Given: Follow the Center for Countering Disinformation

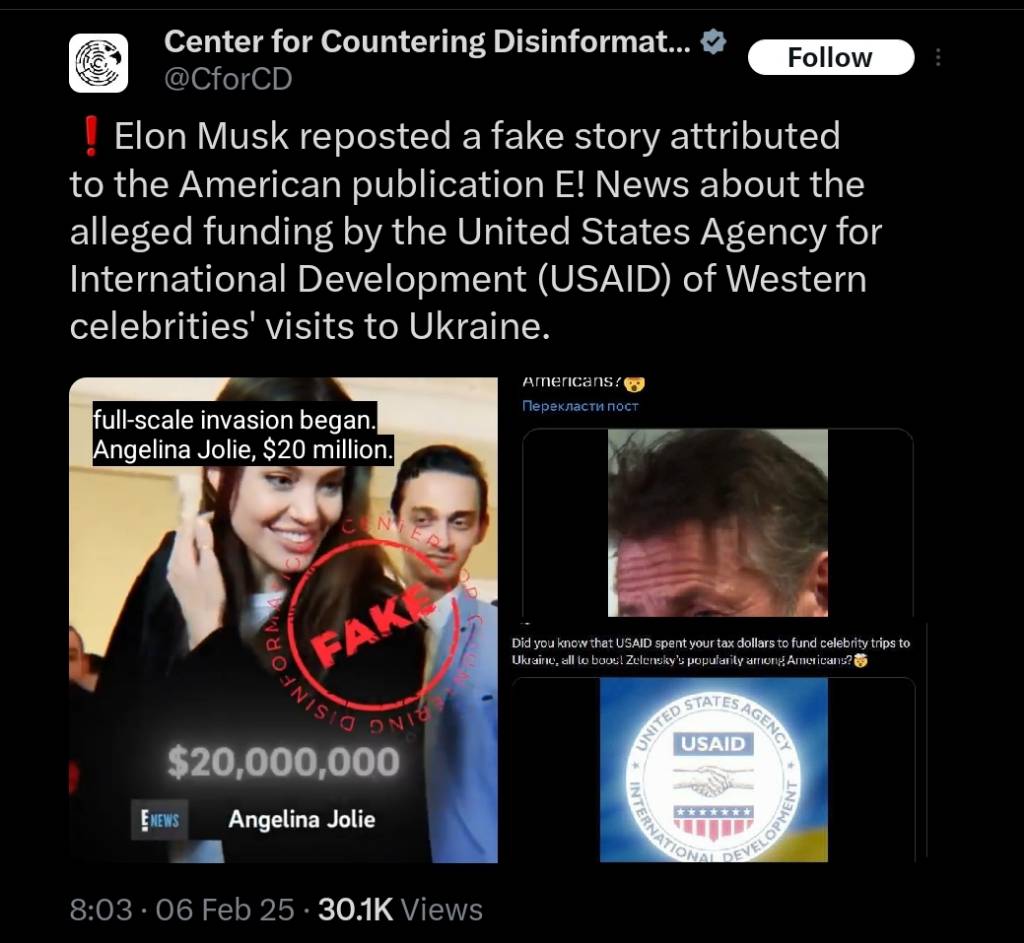Looking at the screenshot, I should pyautogui.click(x=831, y=57).
